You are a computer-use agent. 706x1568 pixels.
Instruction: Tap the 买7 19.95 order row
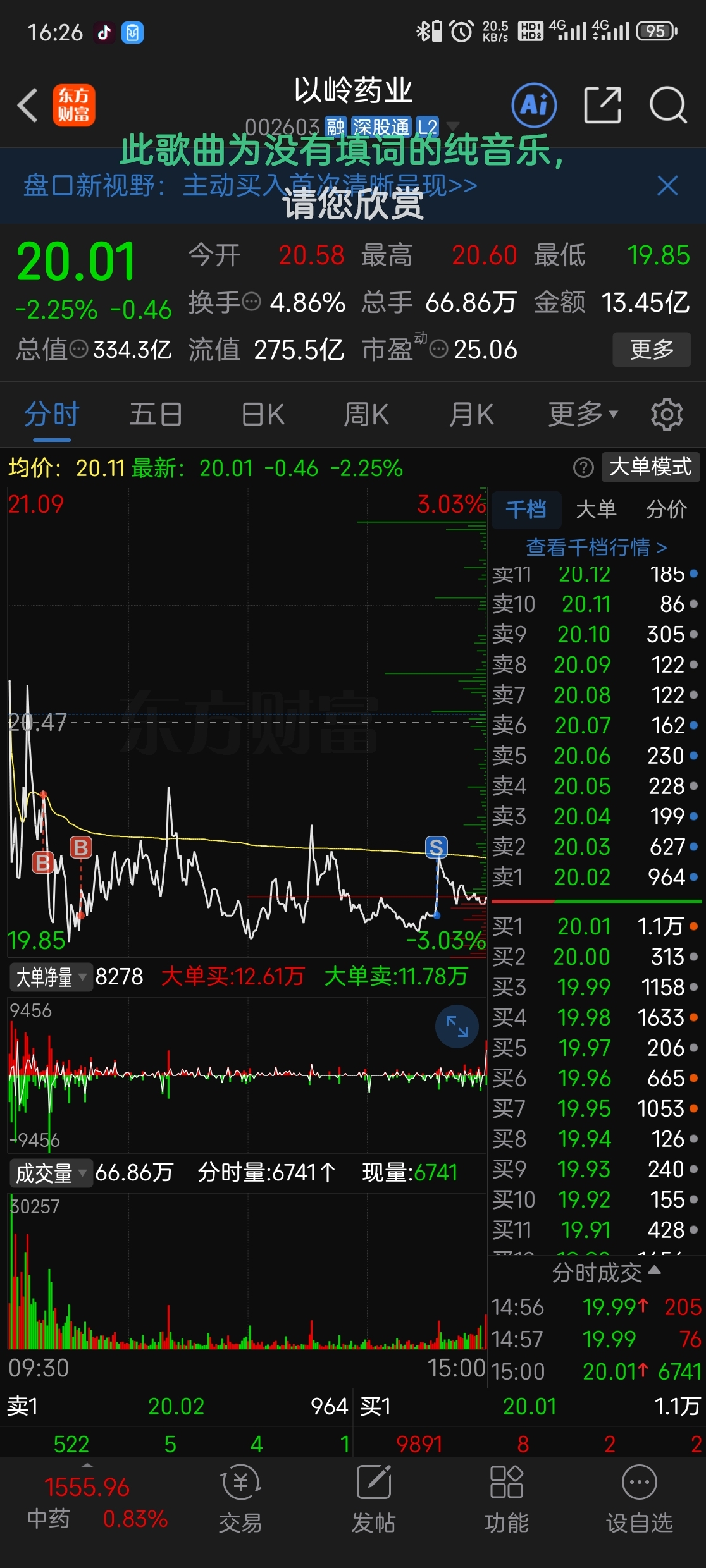pos(596,1108)
